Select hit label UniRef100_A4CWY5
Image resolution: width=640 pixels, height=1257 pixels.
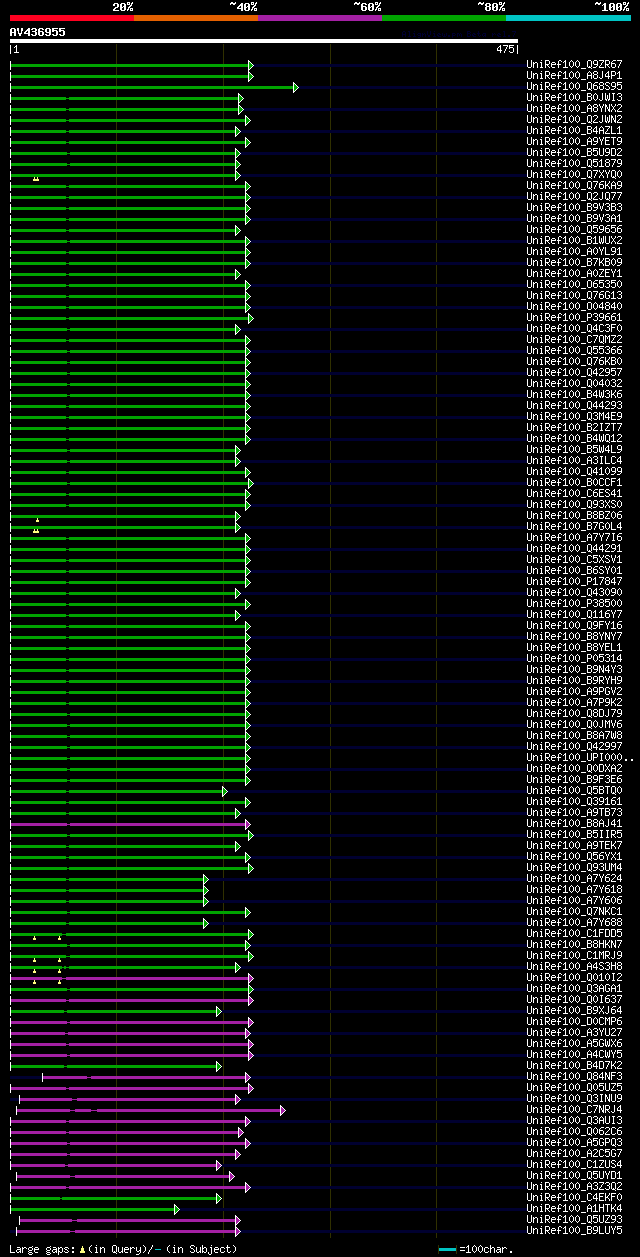pyautogui.click(x=574, y=1054)
